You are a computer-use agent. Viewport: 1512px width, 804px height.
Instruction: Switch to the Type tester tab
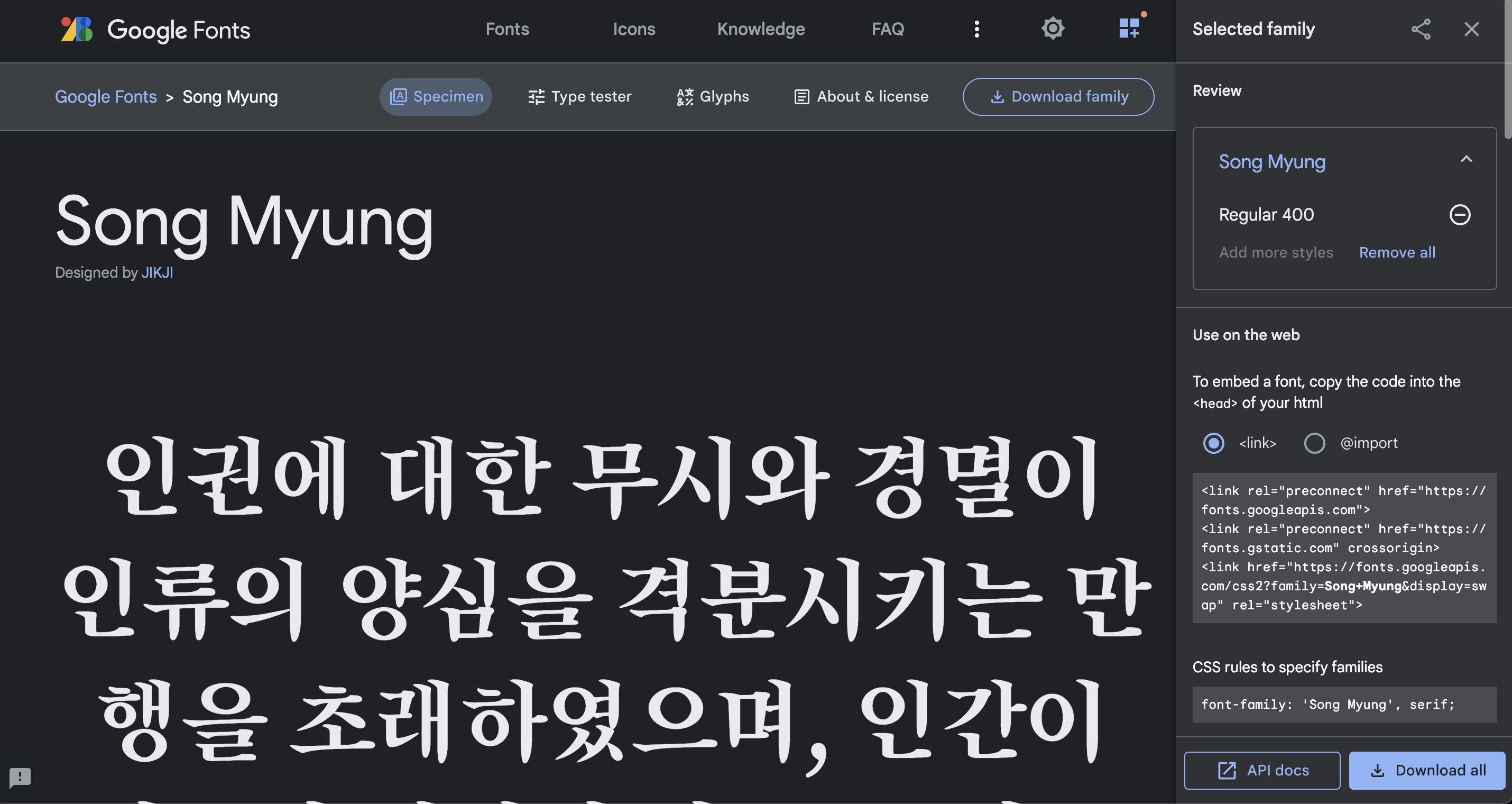[579, 97]
